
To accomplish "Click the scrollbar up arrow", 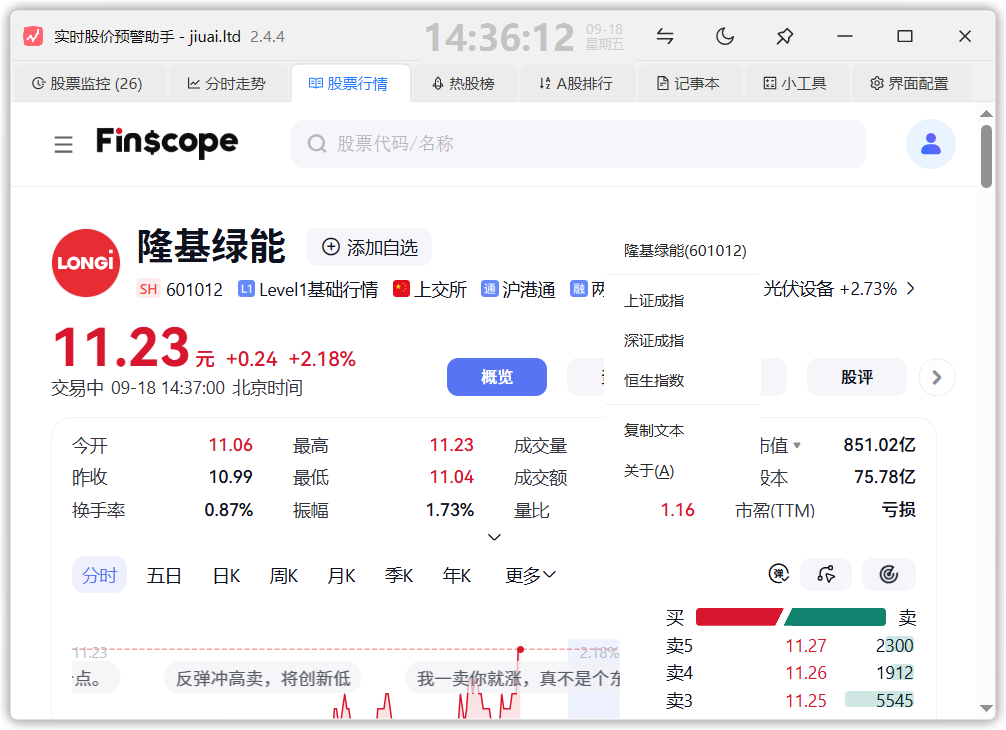I will click(986, 114).
